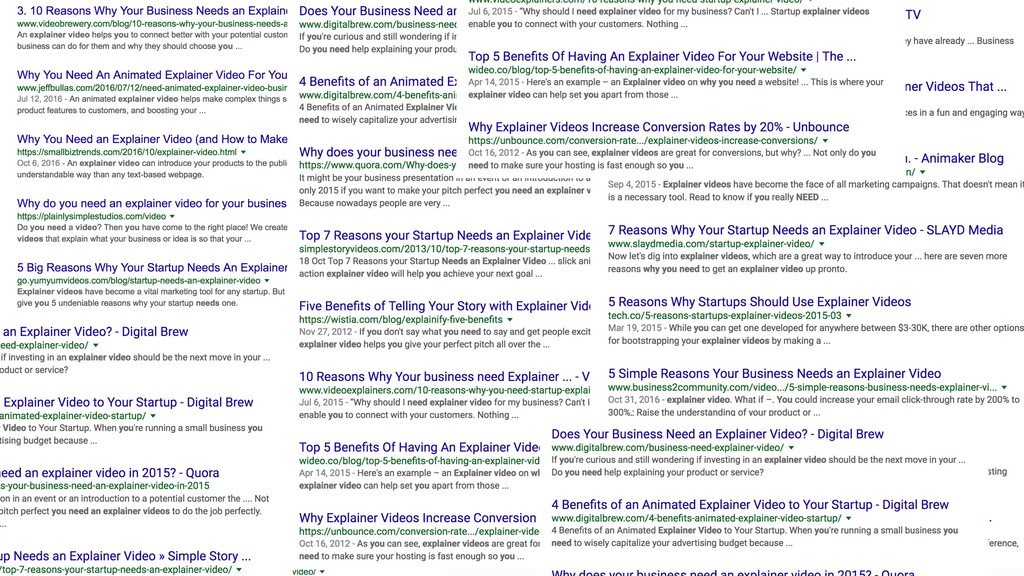Open 'Why You Need an Explainer Video (and How to Make' link
Screen dimensions: 1024x576
point(152,139)
